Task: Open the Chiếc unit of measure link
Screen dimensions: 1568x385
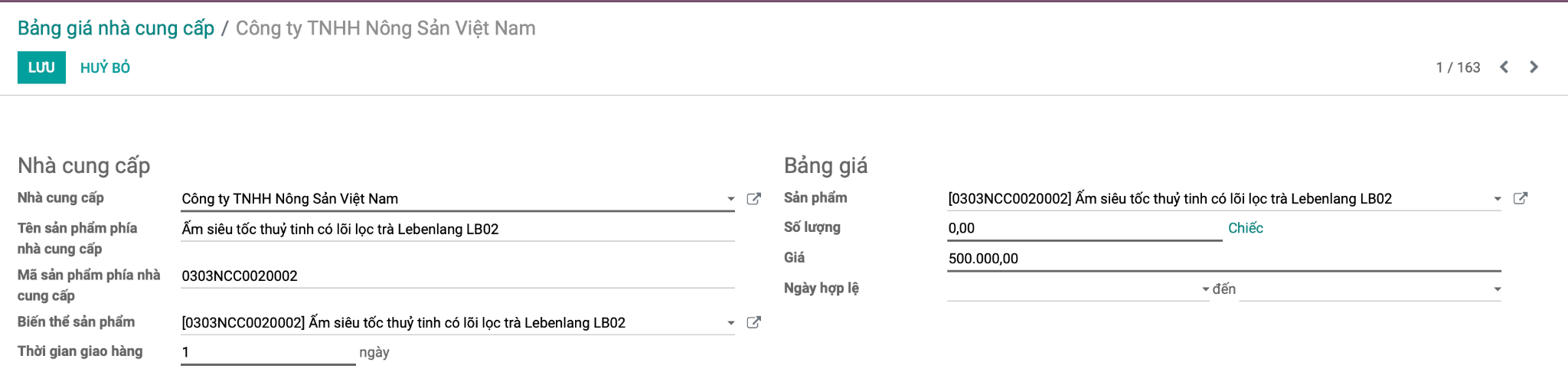Action: [x=1246, y=228]
